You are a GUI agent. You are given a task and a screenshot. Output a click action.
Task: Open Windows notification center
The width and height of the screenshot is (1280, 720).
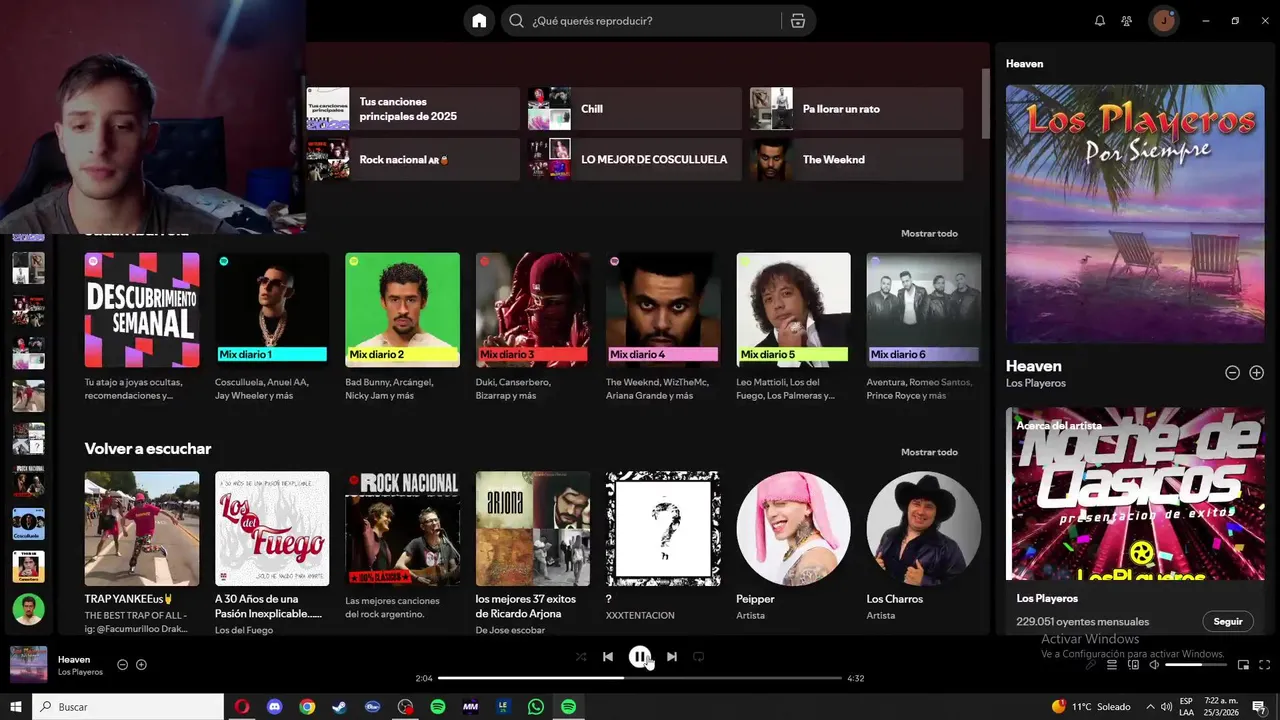(1258, 707)
